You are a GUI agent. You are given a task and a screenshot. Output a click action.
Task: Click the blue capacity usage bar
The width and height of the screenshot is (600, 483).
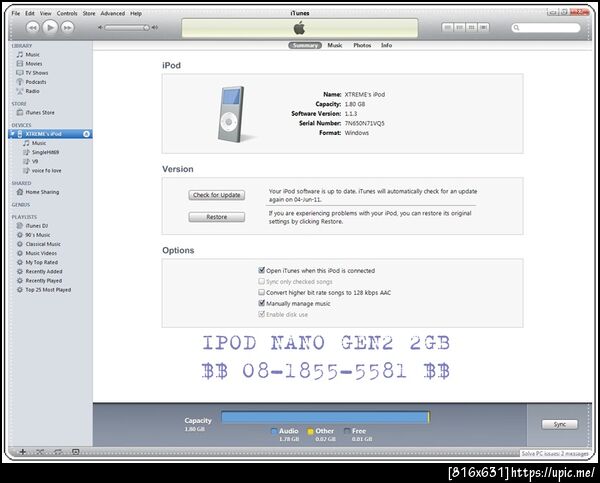coord(324,417)
